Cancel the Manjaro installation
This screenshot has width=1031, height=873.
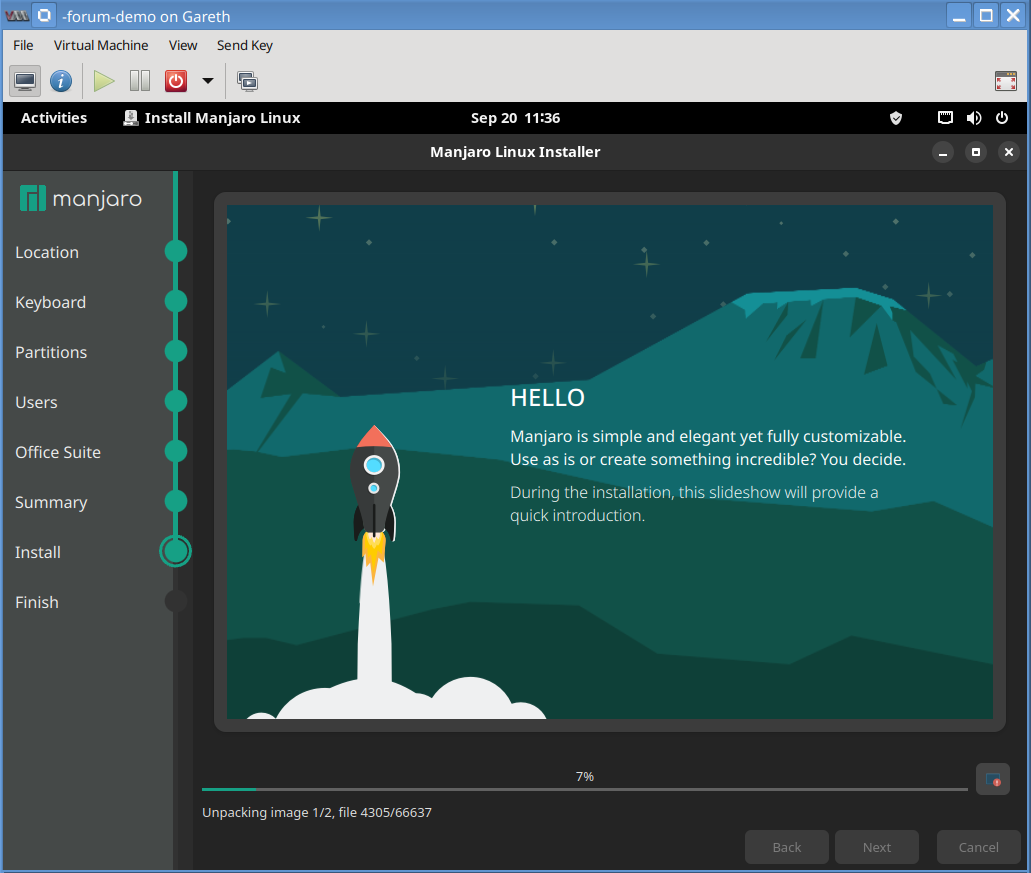click(978, 847)
